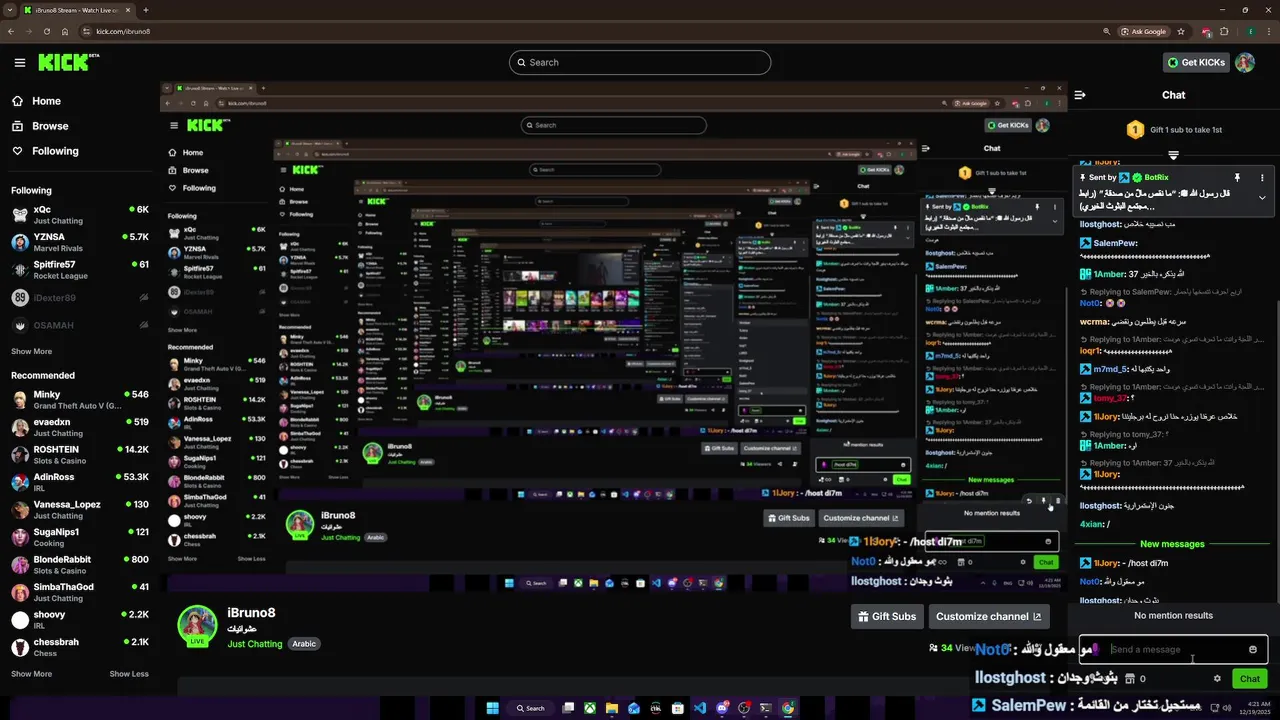
Task: Open chessbrah channel in Recommended list
Action: click(x=80, y=647)
